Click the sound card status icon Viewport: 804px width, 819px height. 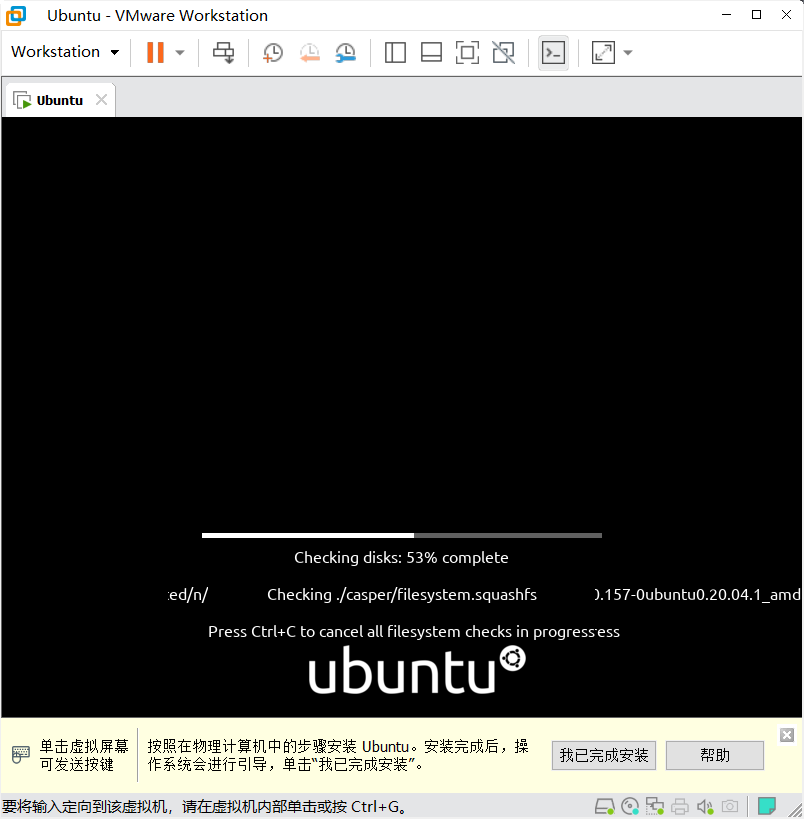tap(705, 806)
